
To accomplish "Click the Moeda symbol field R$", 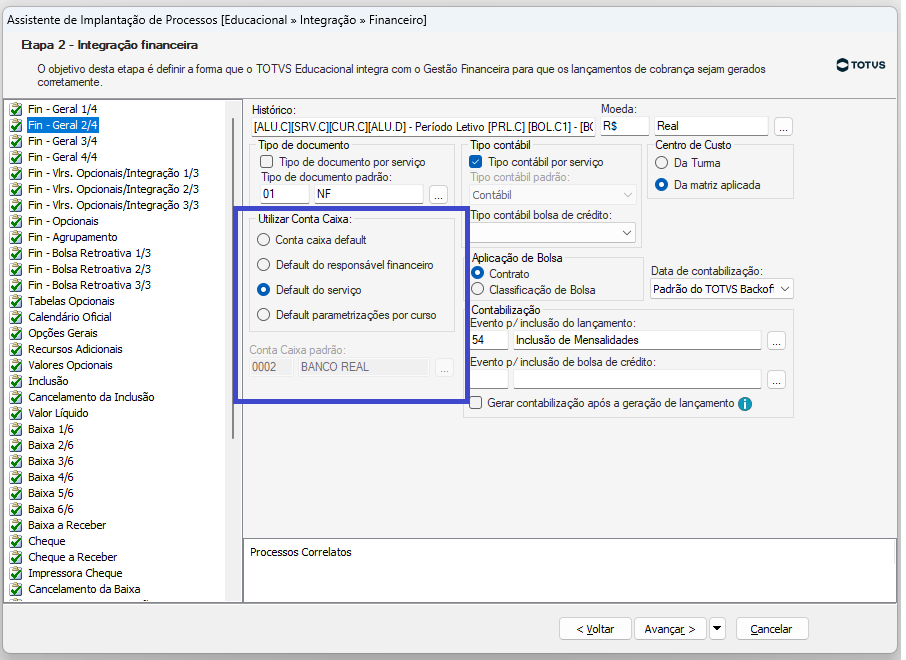I will tap(625, 126).
